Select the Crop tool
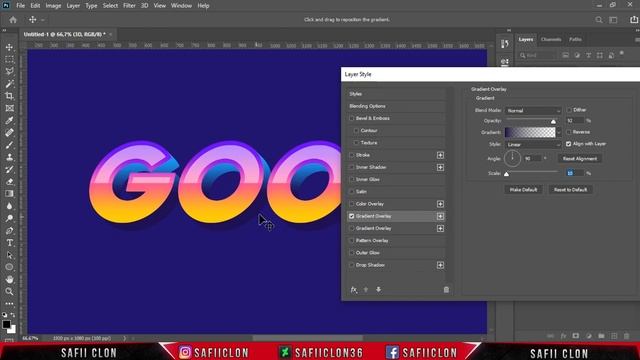This screenshot has height=360, width=640. click(x=9, y=96)
